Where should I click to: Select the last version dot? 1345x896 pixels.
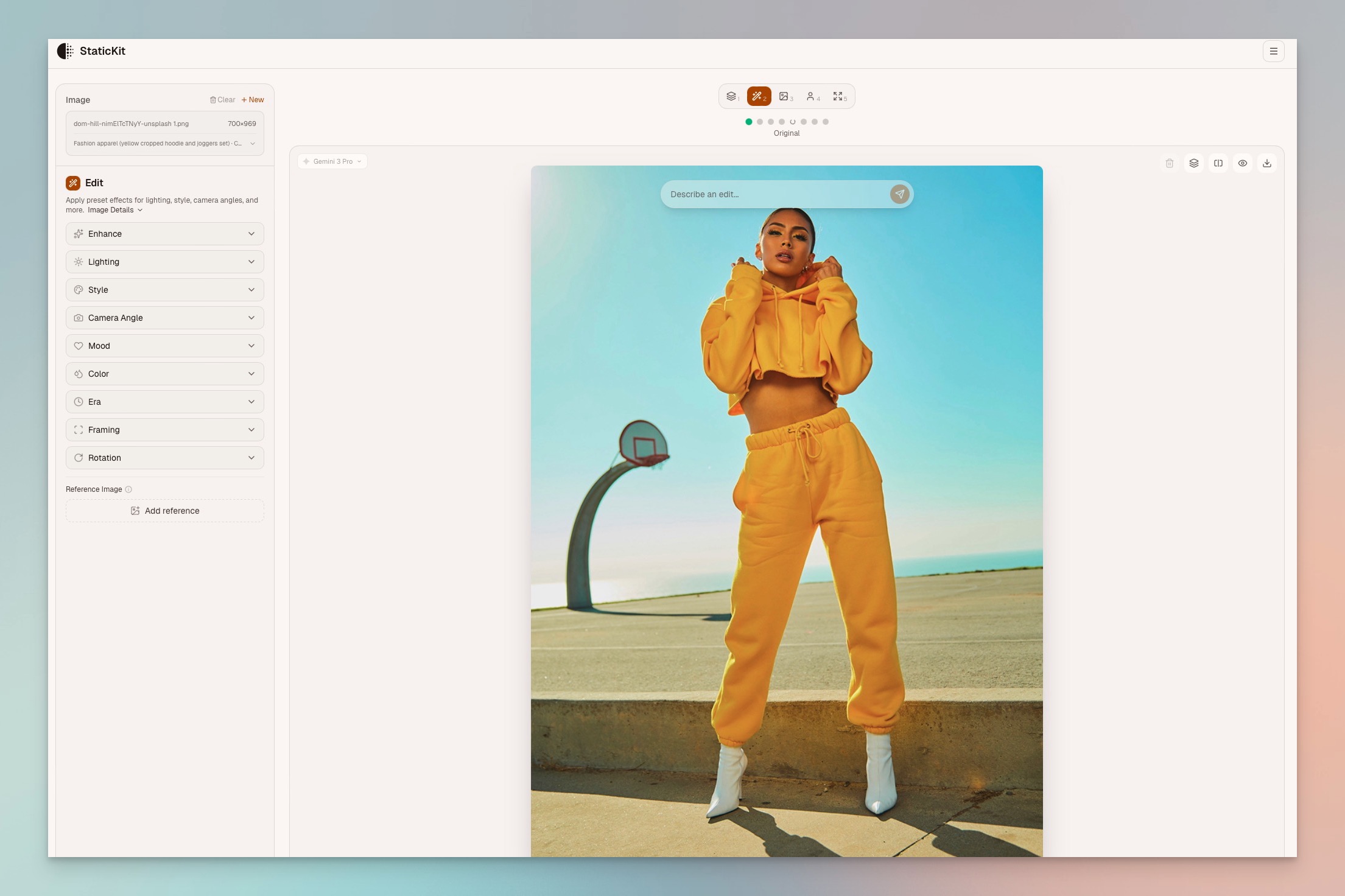point(825,122)
